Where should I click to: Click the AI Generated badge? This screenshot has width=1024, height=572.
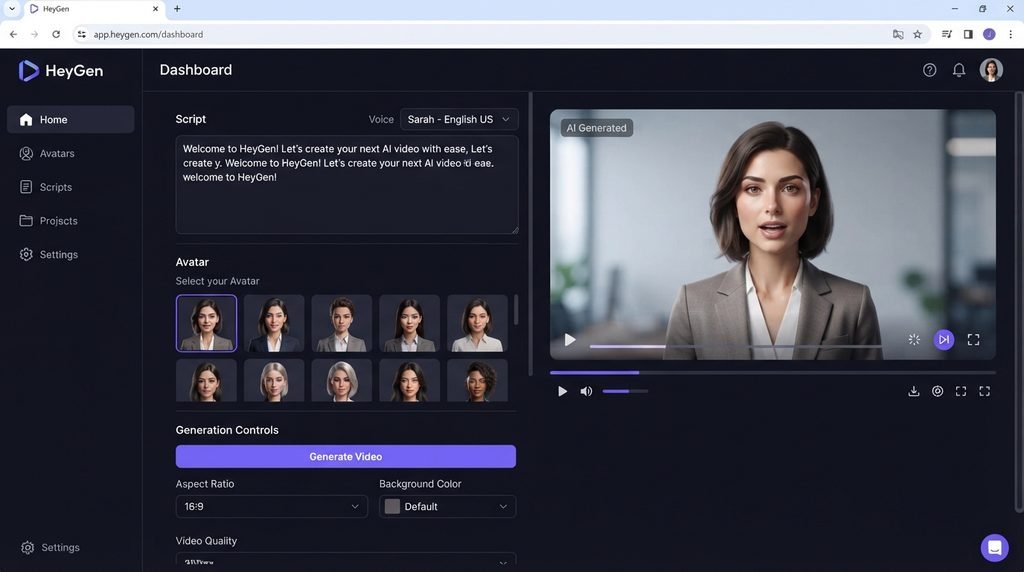click(x=596, y=128)
